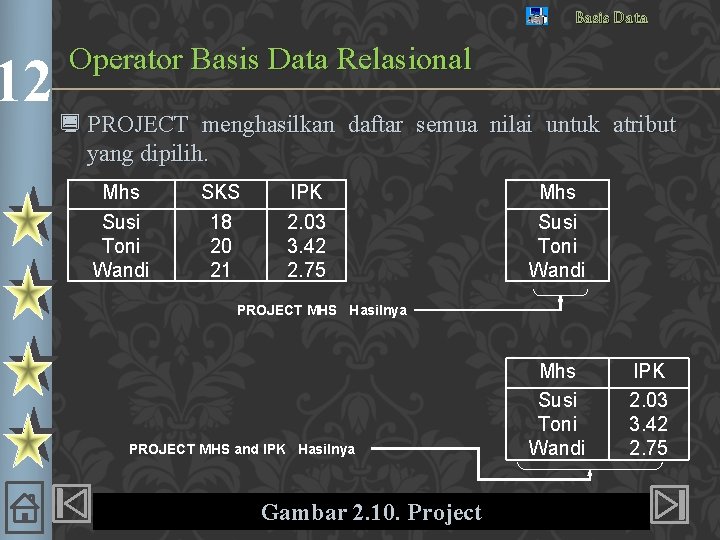Click the home icon button
This screenshot has width=720, height=540.
25,507
